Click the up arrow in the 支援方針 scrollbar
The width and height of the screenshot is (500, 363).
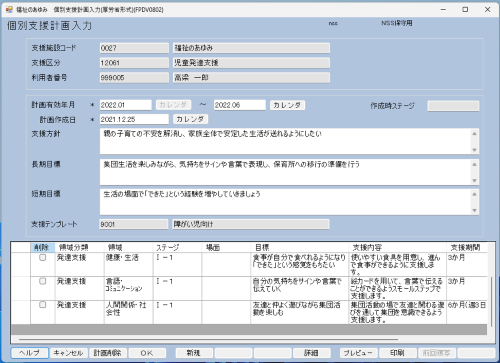pyautogui.click(x=475, y=133)
